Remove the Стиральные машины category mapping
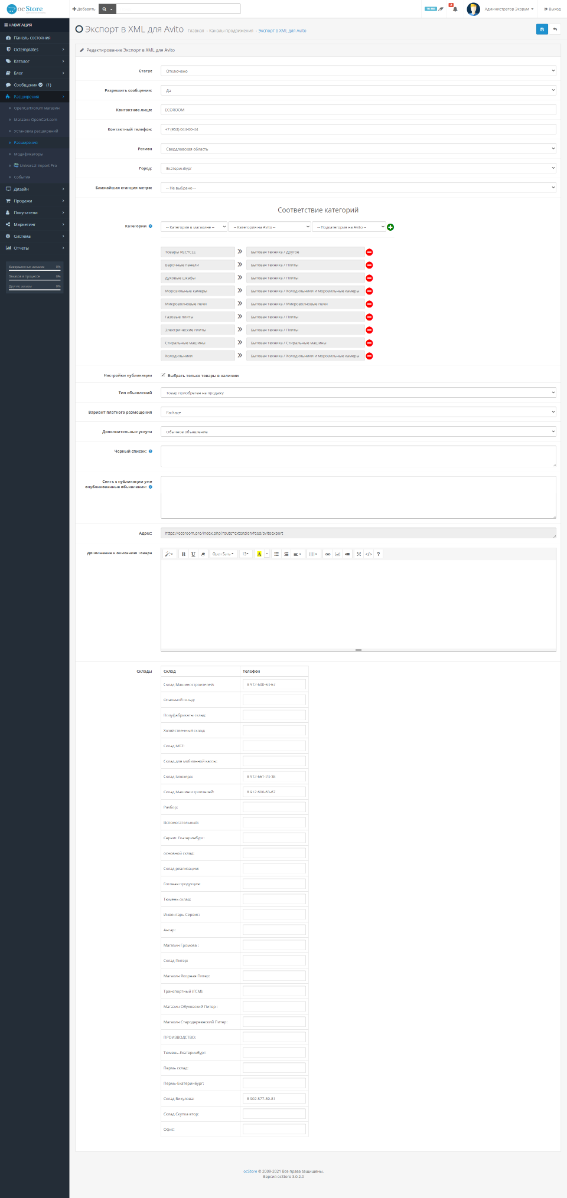The height and width of the screenshot is (1198, 567). pos(369,343)
